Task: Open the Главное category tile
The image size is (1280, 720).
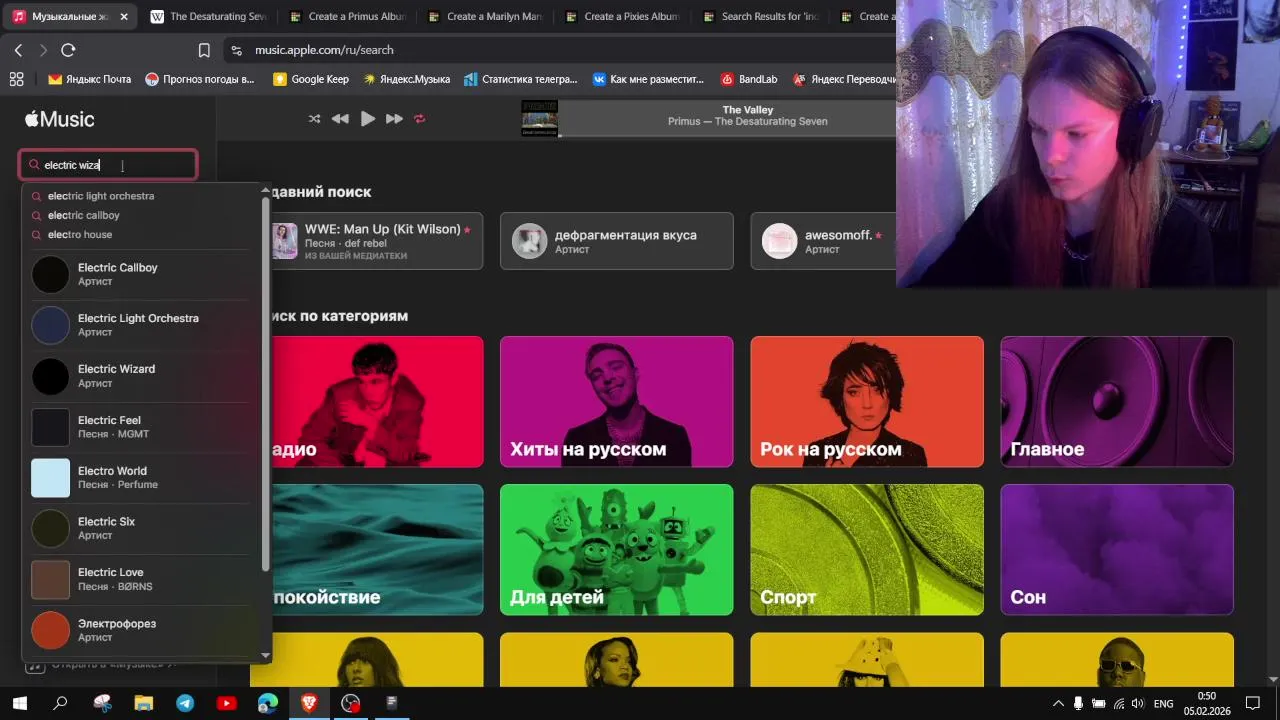Action: click(x=1117, y=402)
